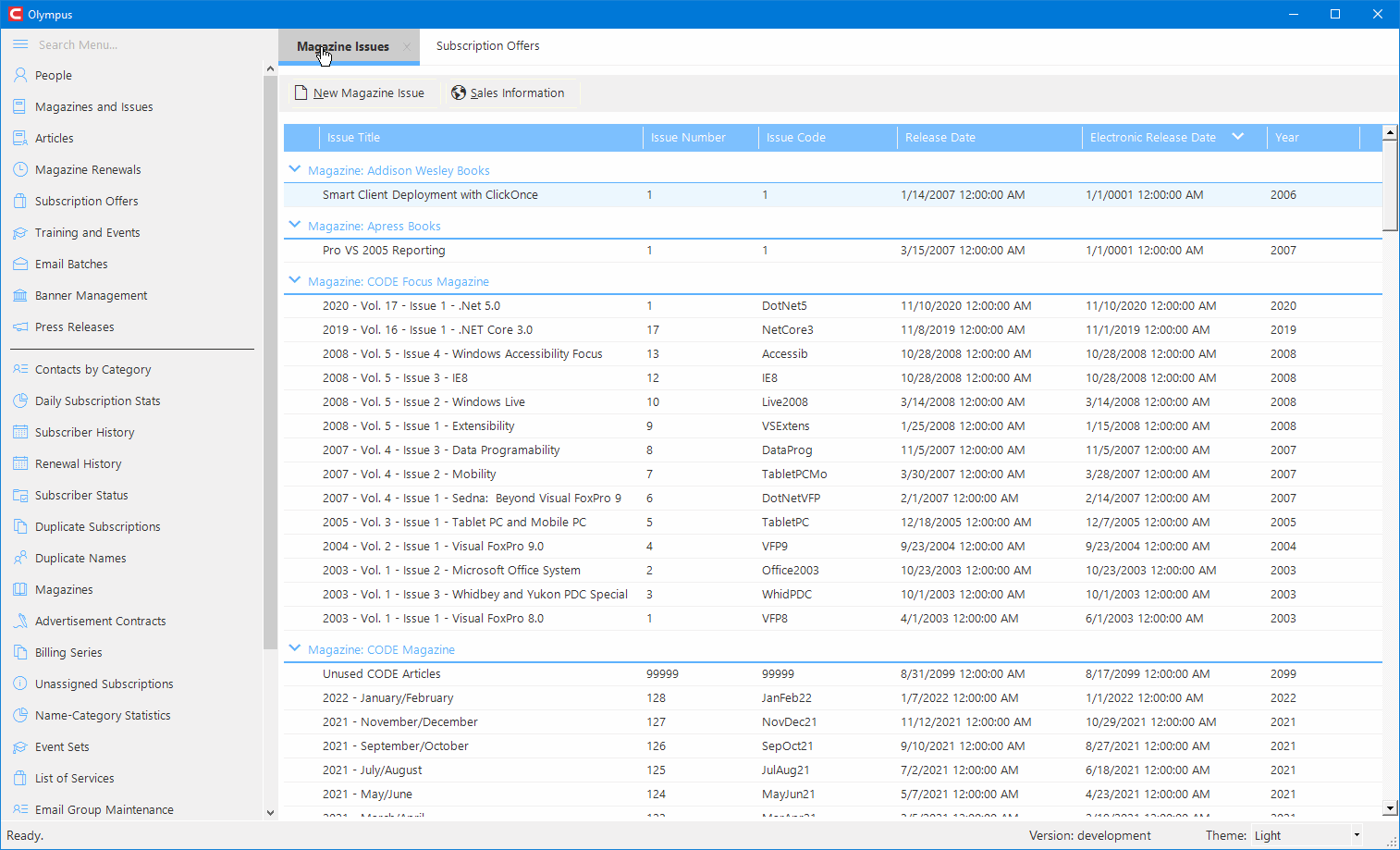
Task: Click the Daily Subscription Stats chart icon
Action: coord(20,400)
